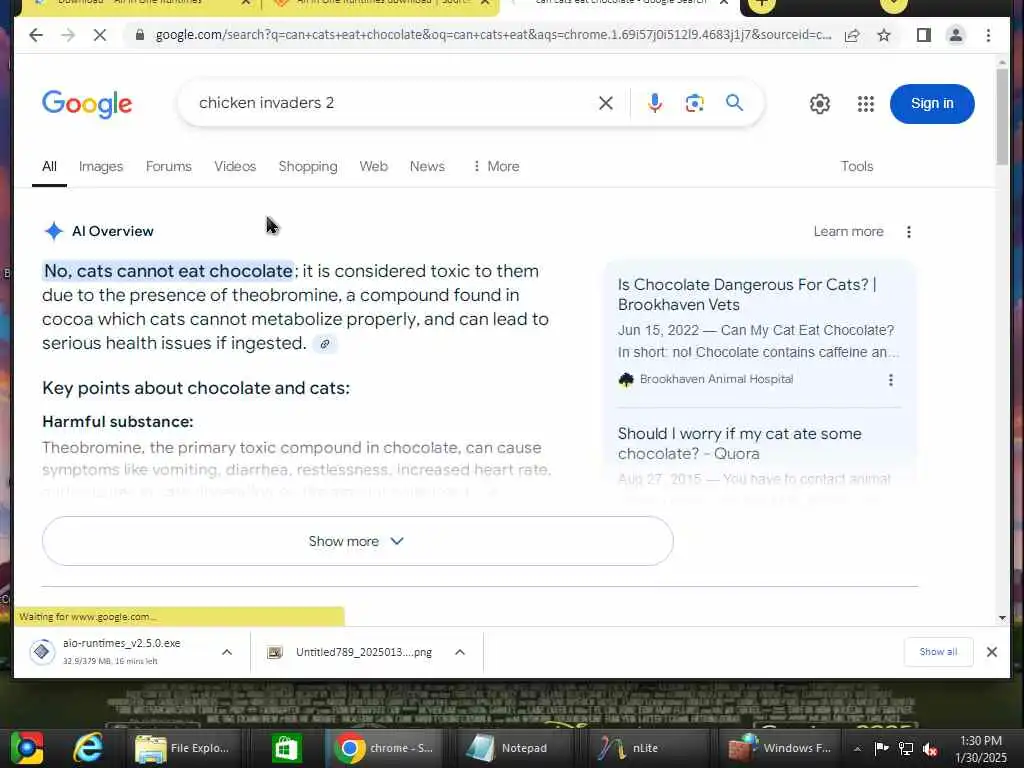Viewport: 1024px width, 768px height.
Task: Expand AI Overview with Show more
Action: [x=357, y=541]
